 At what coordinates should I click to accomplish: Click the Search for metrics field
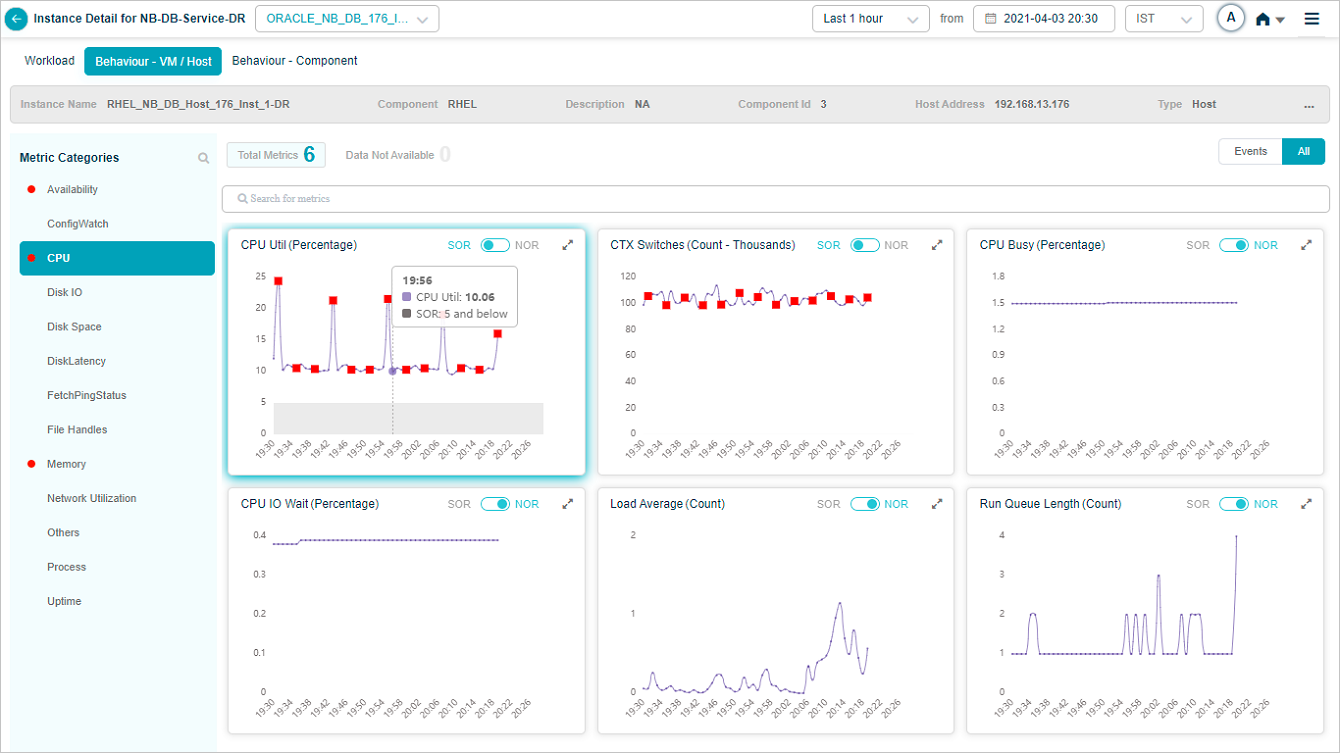[775, 199]
